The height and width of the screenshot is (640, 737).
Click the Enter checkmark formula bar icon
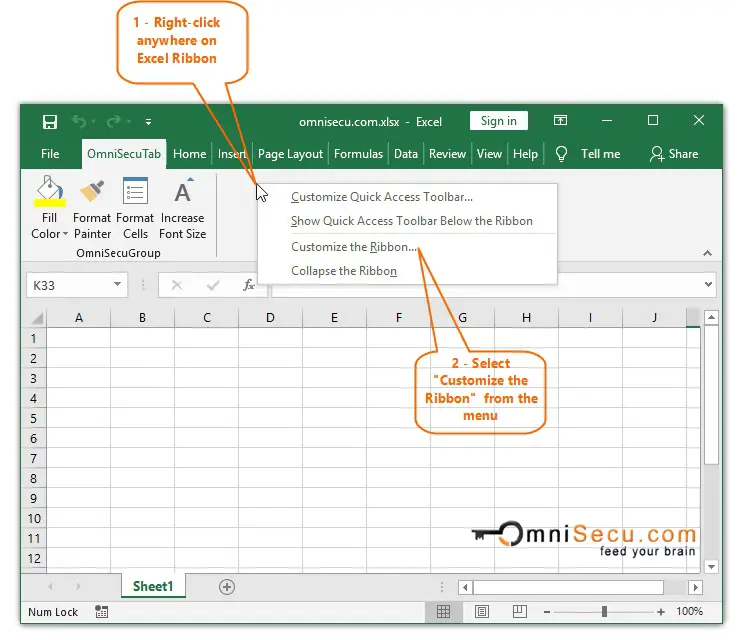click(213, 285)
